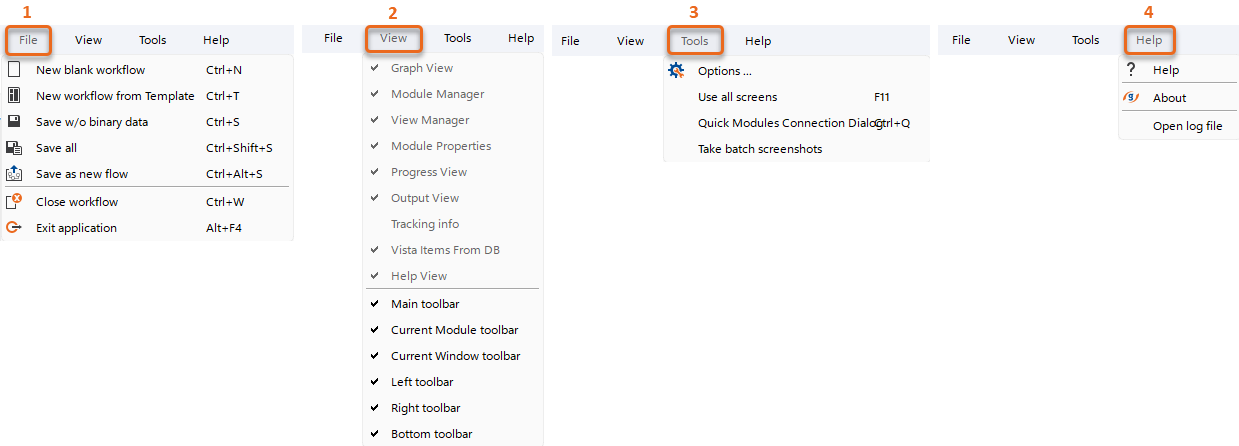Image resolution: width=1239 pixels, height=446 pixels.
Task: Toggle Vista Items From DB
Action: point(453,250)
